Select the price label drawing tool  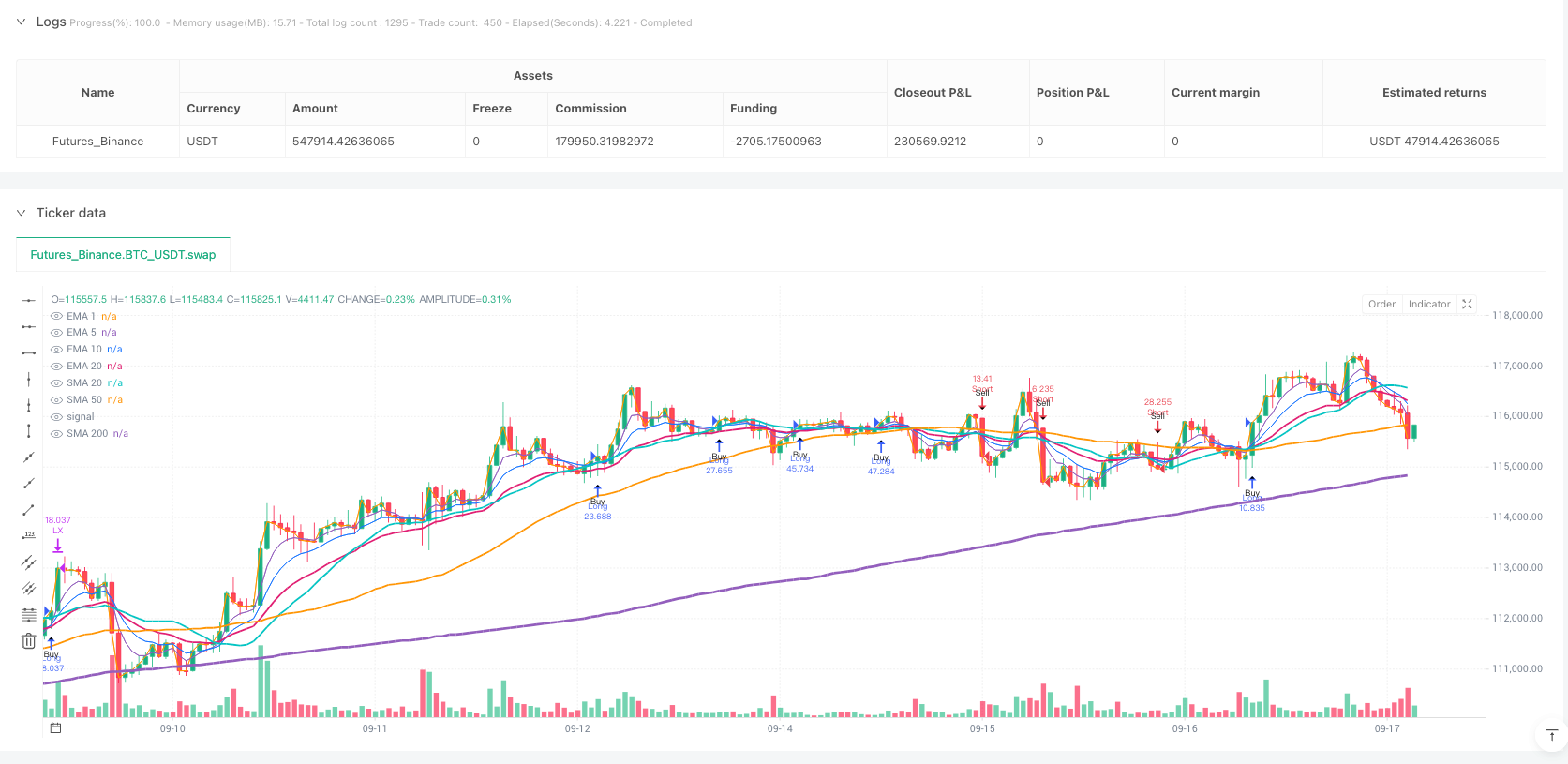tap(29, 535)
